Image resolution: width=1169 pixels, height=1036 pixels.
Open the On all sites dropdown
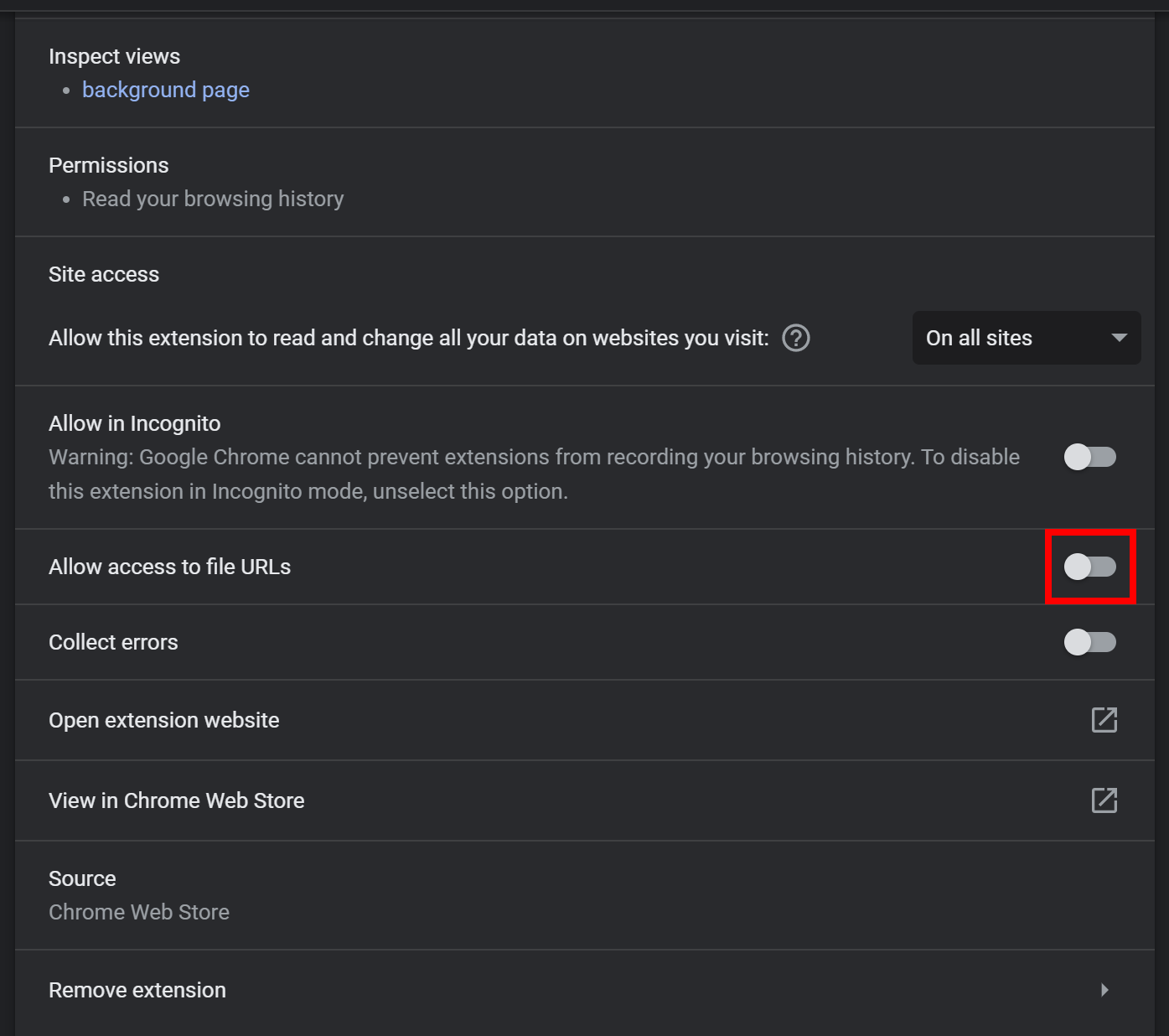click(1025, 338)
